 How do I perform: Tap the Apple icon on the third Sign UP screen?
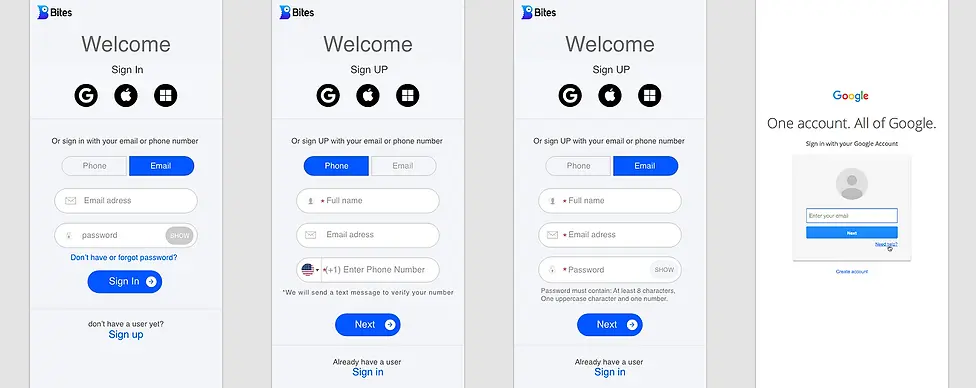(x=610, y=96)
